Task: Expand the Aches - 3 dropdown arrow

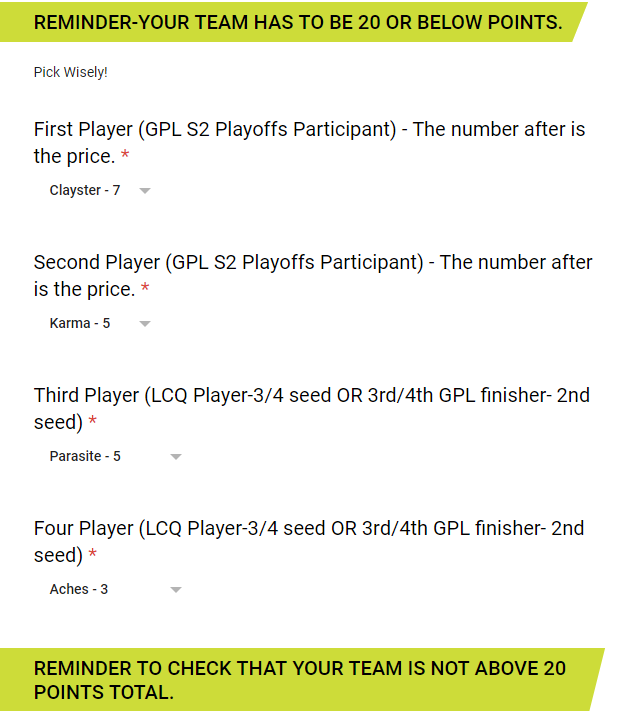Action: click(x=176, y=589)
